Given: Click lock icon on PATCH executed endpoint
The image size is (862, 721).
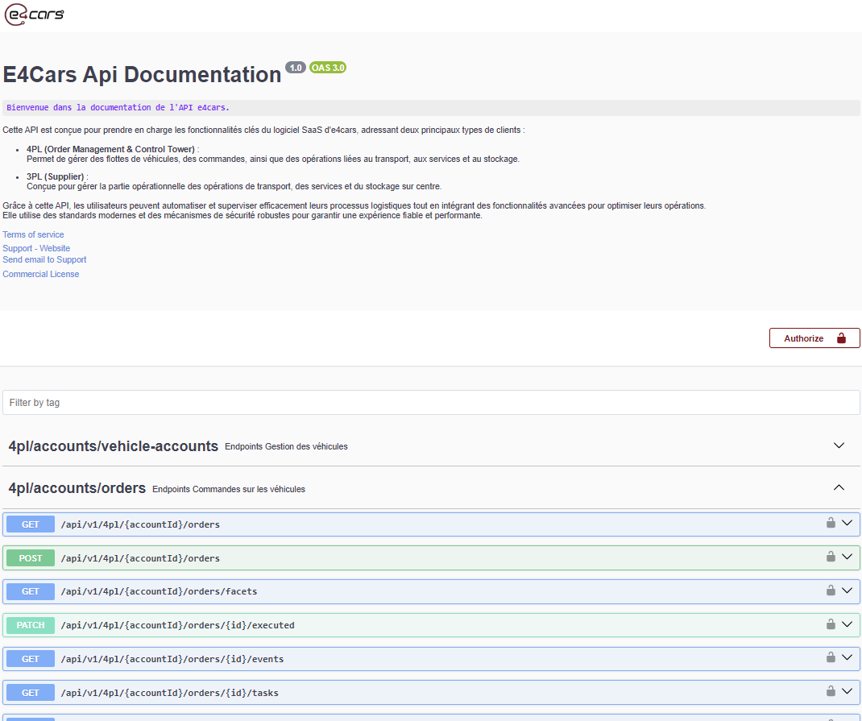Looking at the screenshot, I should coord(830,624).
